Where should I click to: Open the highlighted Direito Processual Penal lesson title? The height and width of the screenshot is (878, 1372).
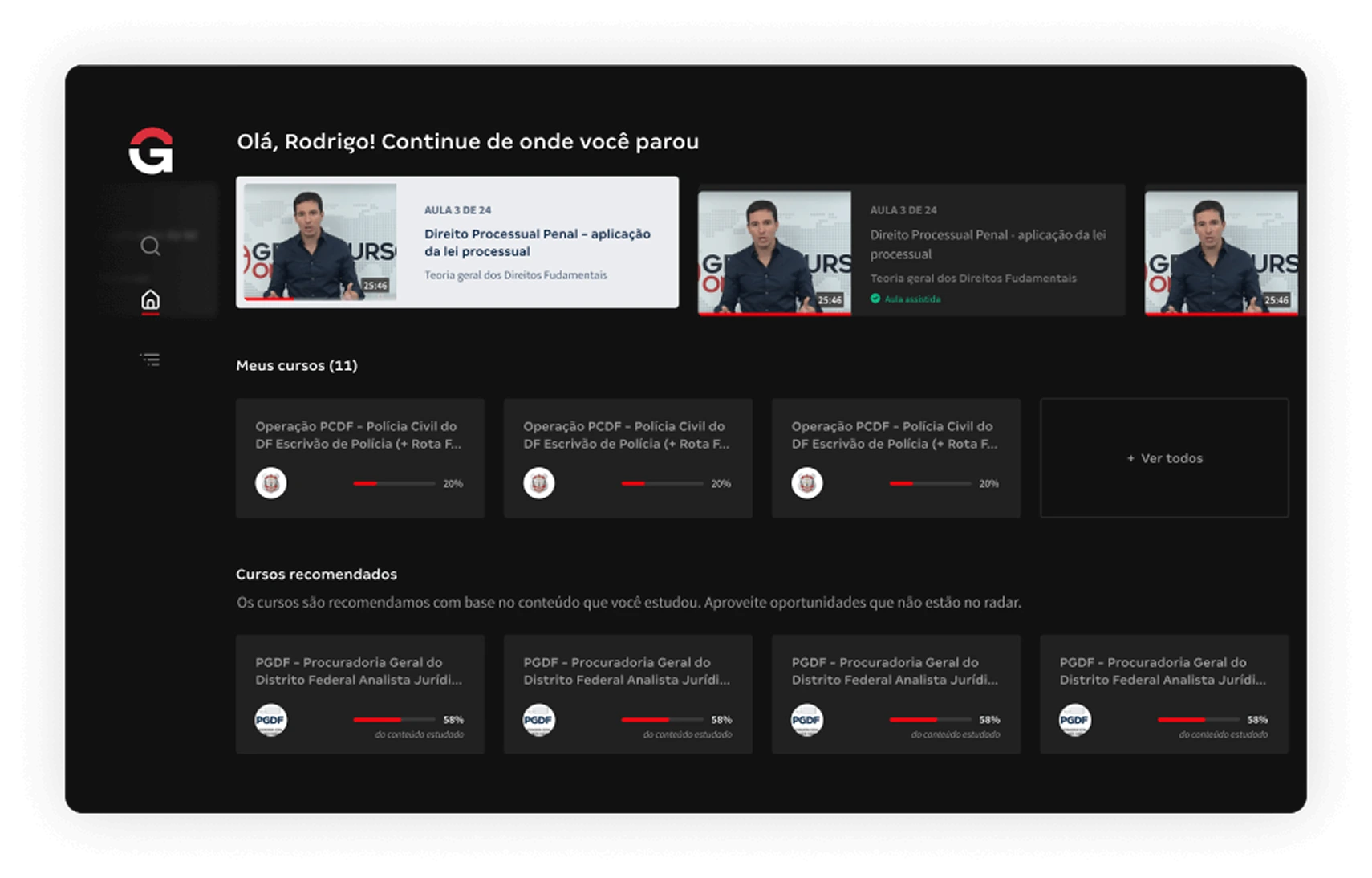coord(537,242)
